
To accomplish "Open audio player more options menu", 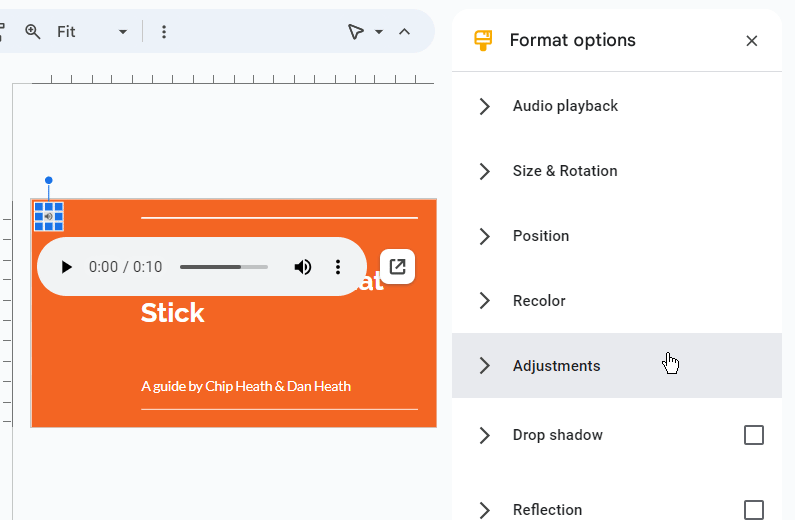I will (x=338, y=267).
